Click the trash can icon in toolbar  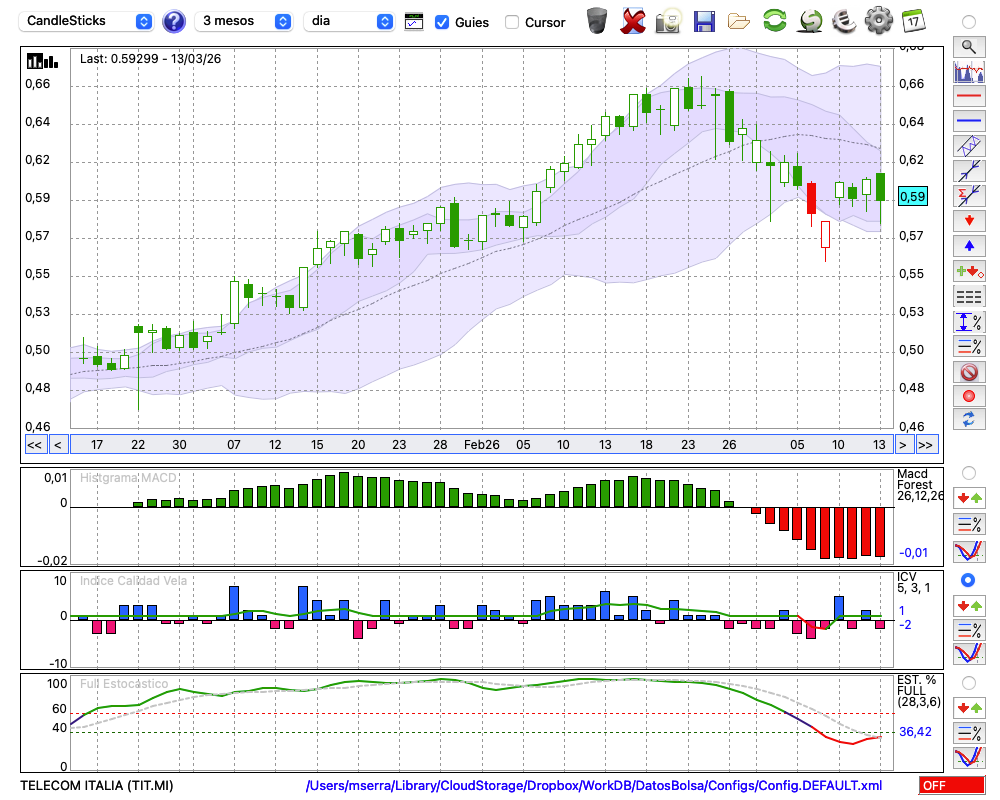[597, 20]
